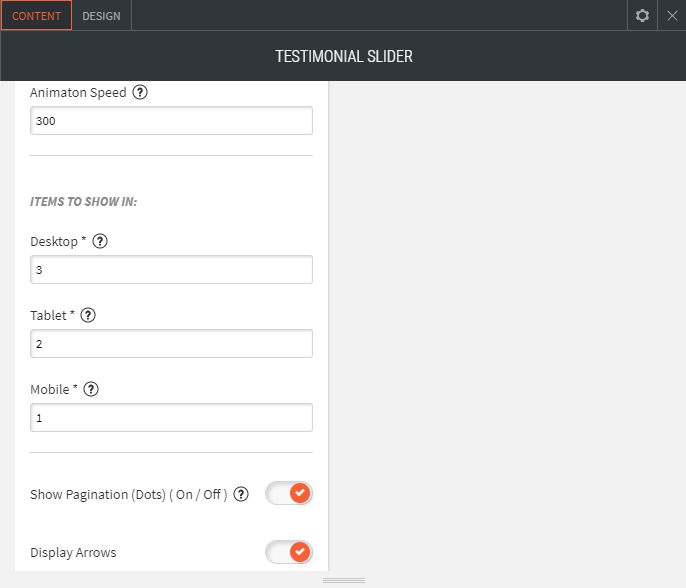Screen dimensions: 686x588
Task: Click the Display Arrows label text
Action: click(73, 553)
